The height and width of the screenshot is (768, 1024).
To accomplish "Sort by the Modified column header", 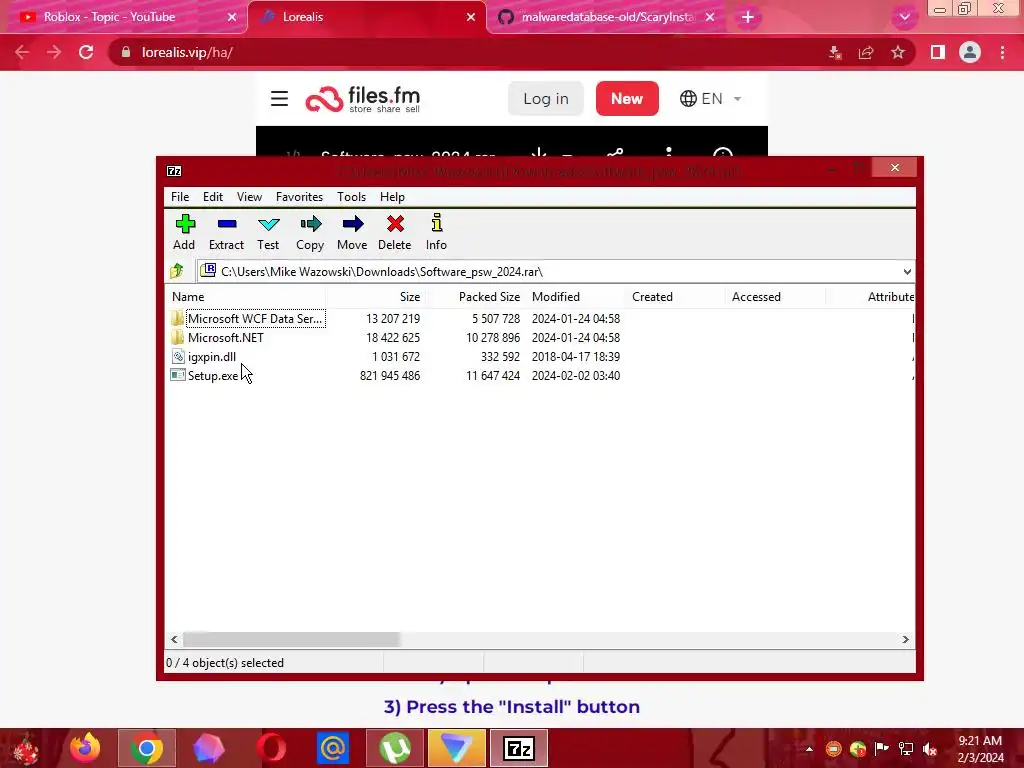I will click(x=556, y=296).
